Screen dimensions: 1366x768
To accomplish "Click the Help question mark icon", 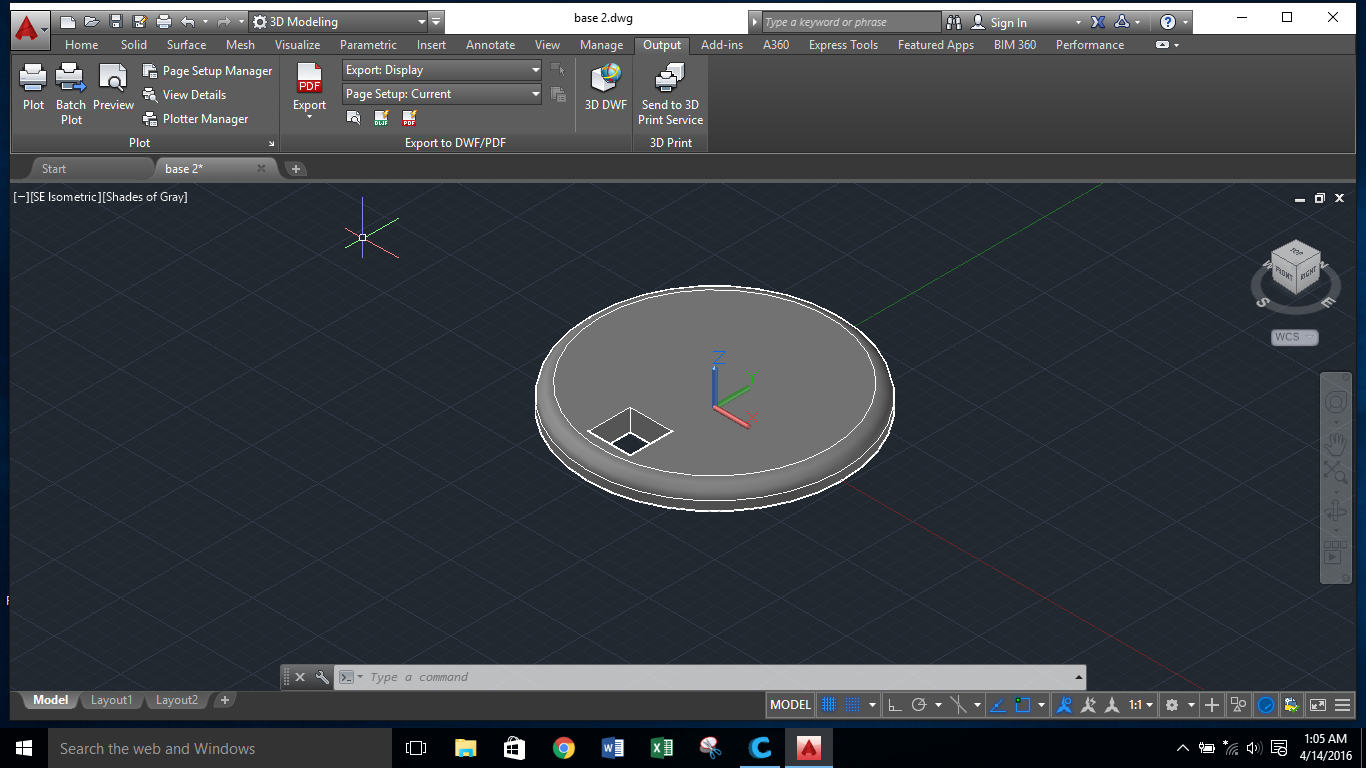I will pos(1167,22).
